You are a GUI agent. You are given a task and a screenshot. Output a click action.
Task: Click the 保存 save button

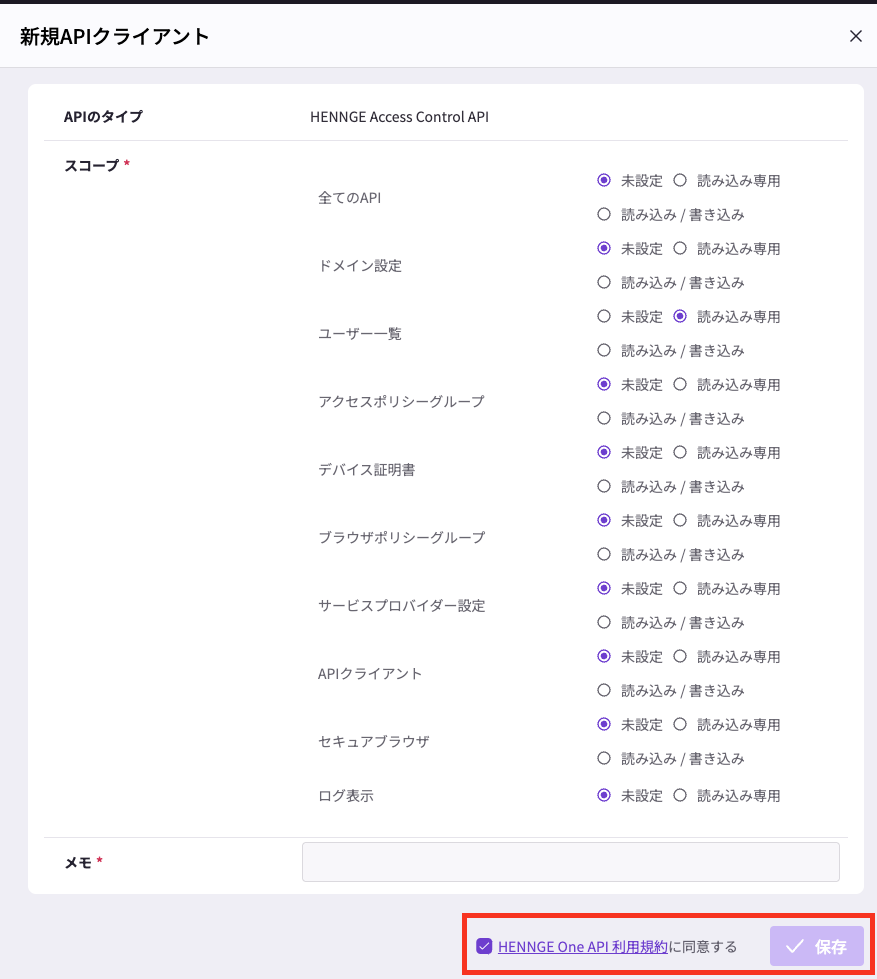(816, 946)
